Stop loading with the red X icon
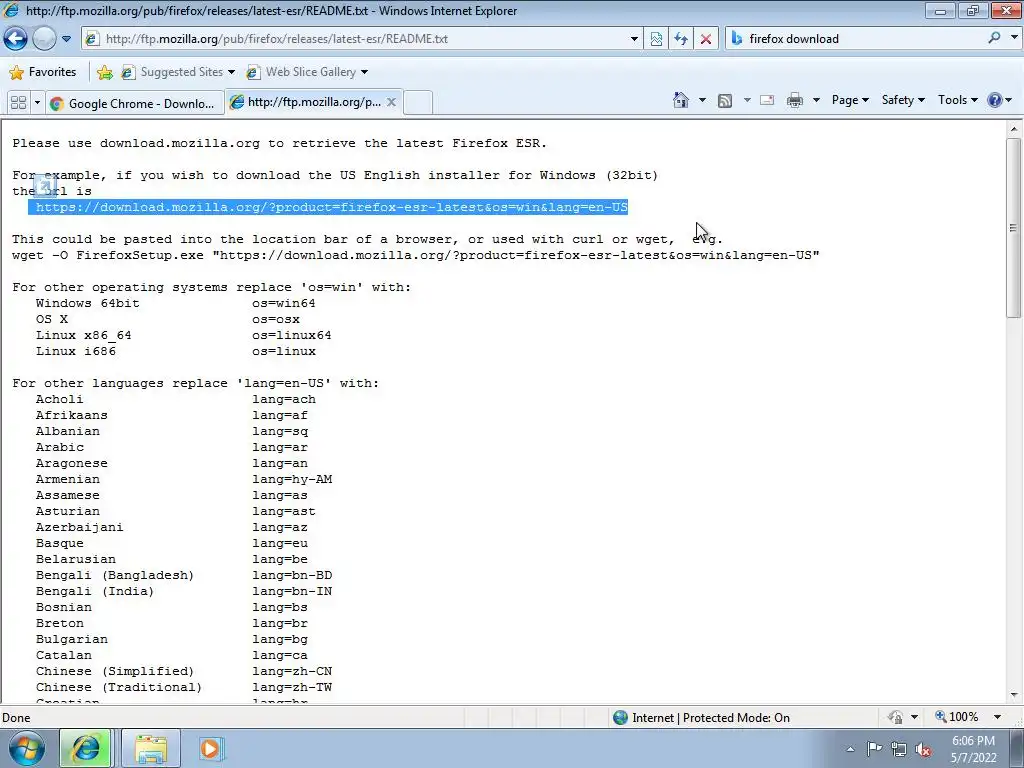The image size is (1024, 768). [x=705, y=39]
